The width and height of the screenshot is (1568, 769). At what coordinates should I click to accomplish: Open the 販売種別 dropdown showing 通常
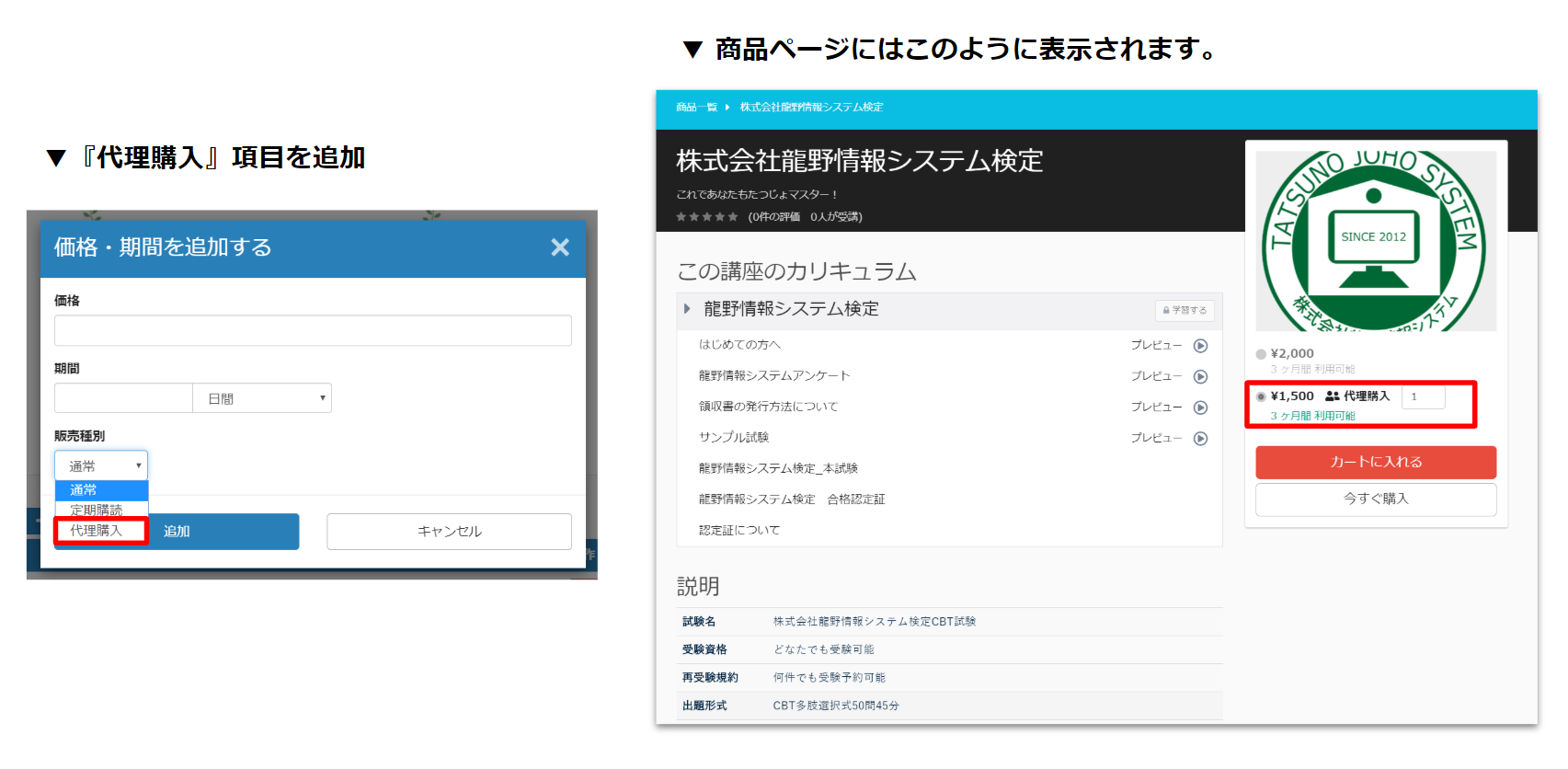click(x=100, y=465)
